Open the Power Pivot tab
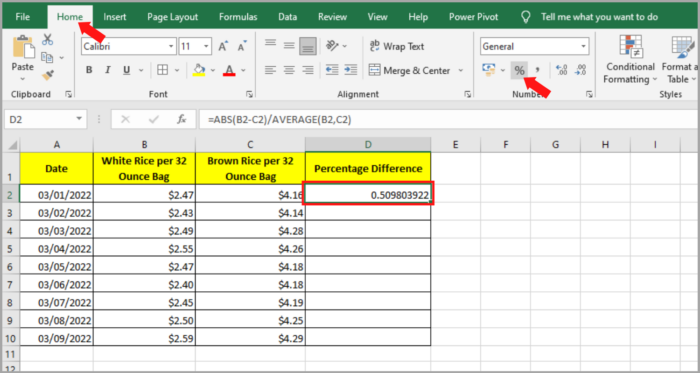 (473, 17)
